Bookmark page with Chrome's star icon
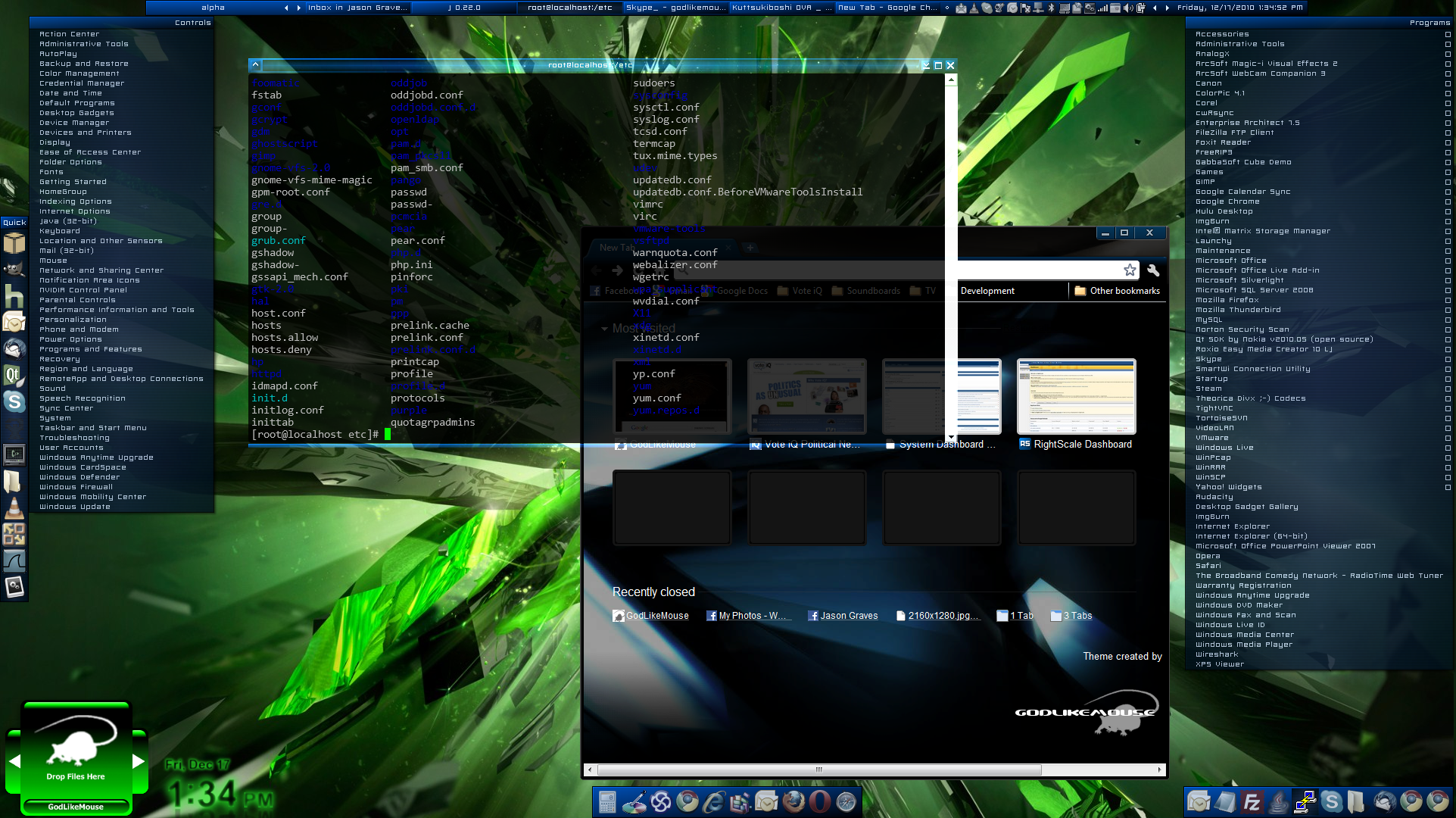 1130,270
